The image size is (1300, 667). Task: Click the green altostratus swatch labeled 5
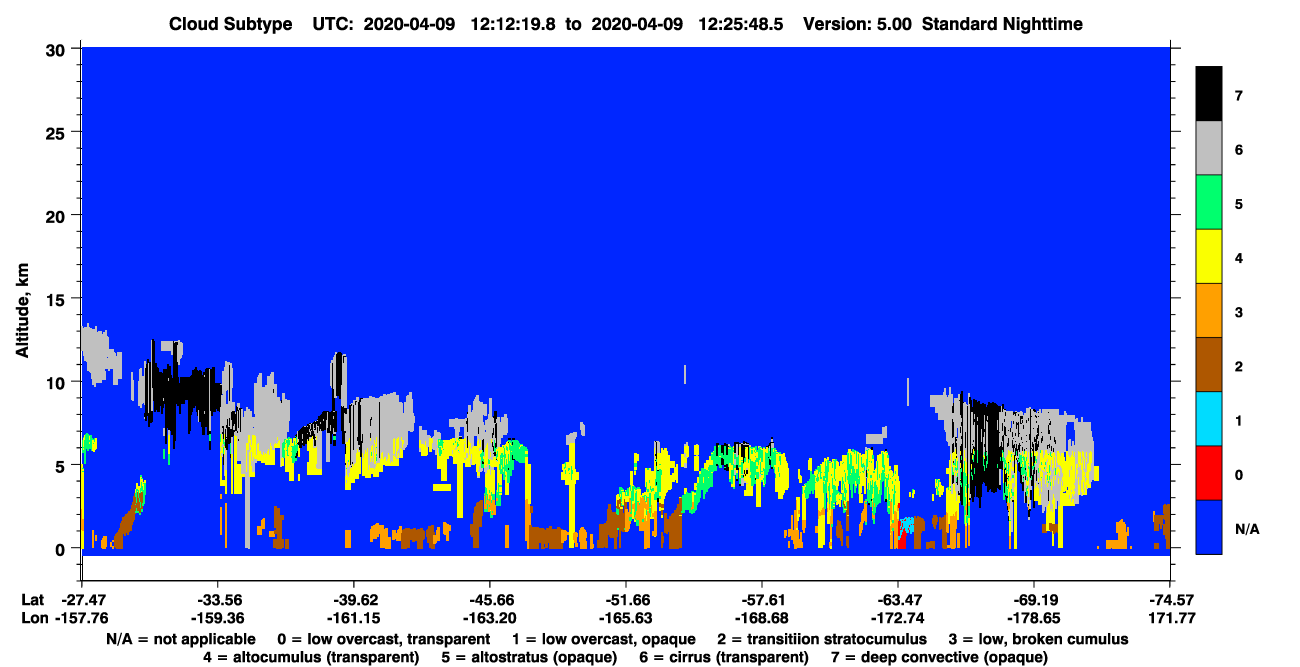(x=1209, y=202)
